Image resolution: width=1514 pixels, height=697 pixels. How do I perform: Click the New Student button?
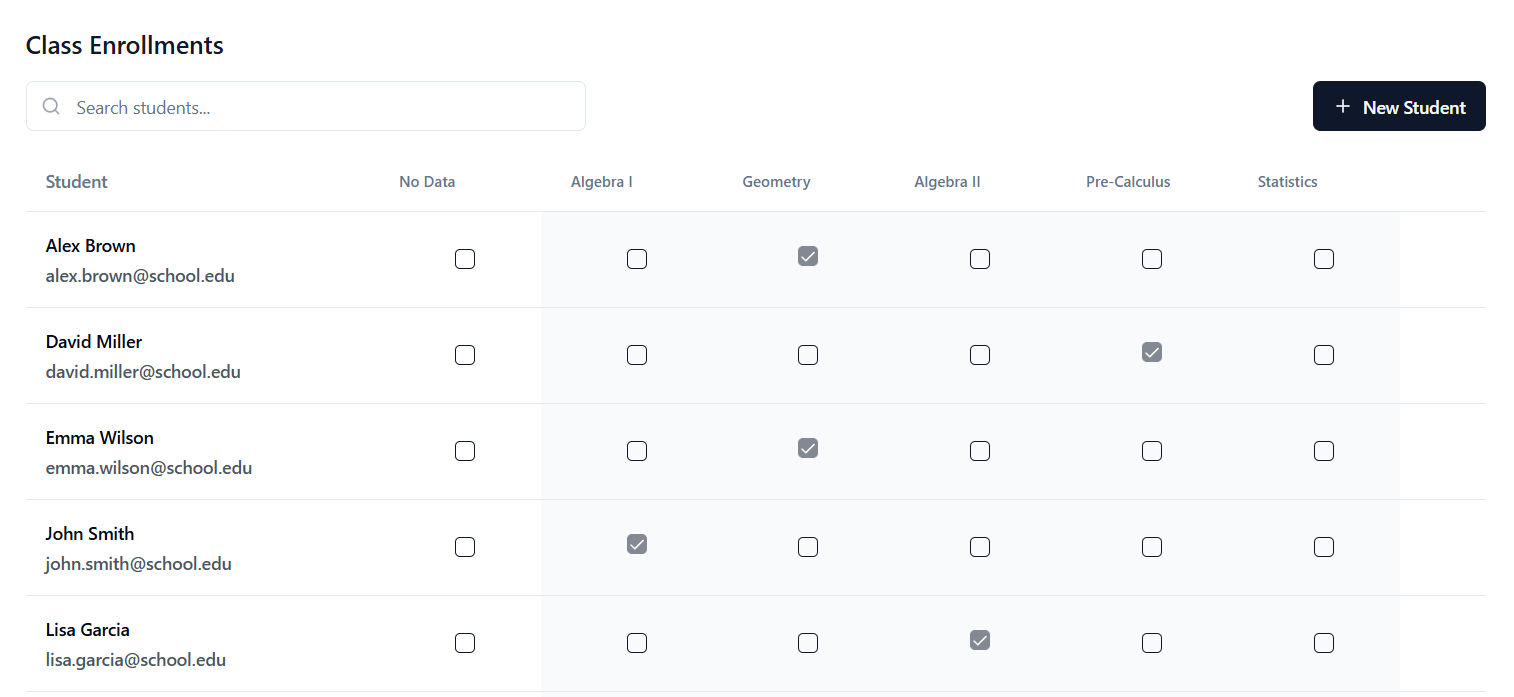1398,106
